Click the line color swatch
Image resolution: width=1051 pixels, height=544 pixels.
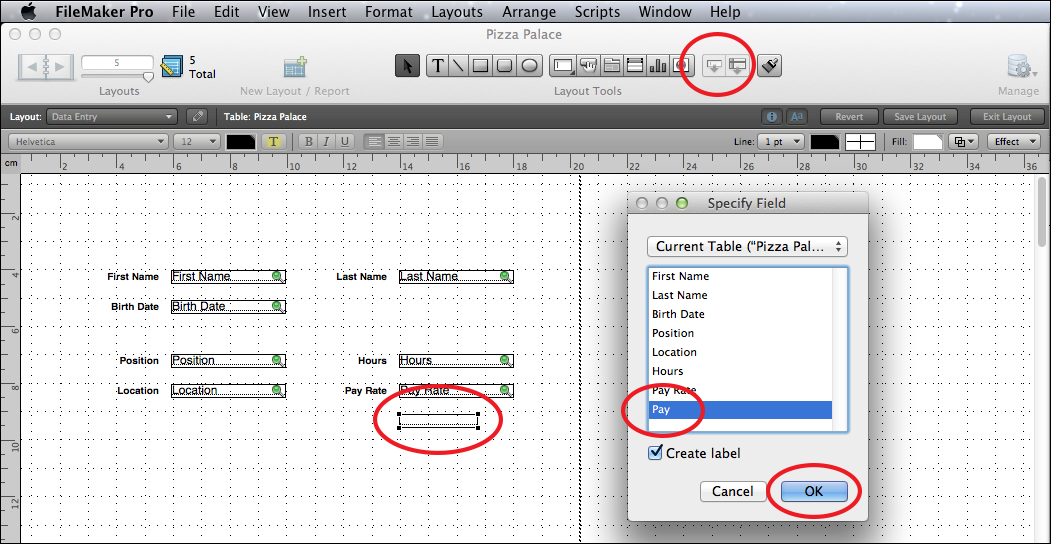coord(825,141)
